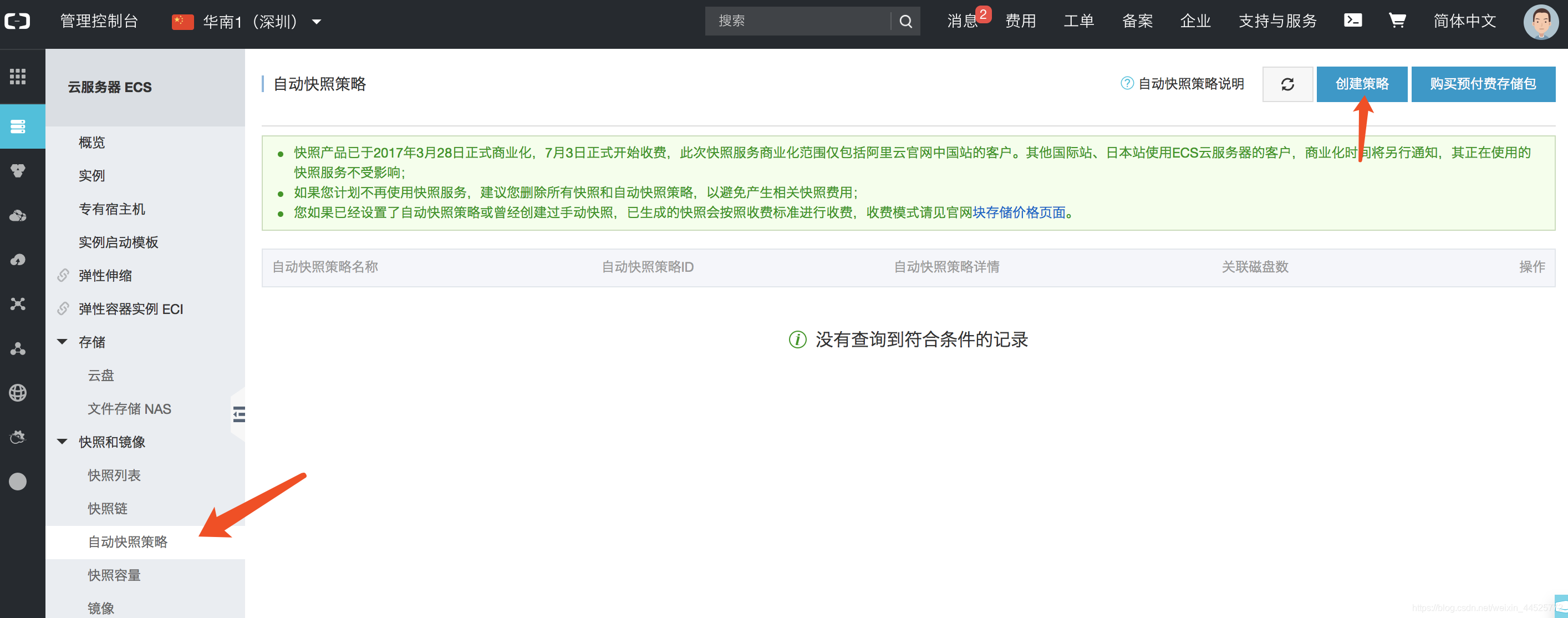Open 费用 in the top bar

point(1020,21)
